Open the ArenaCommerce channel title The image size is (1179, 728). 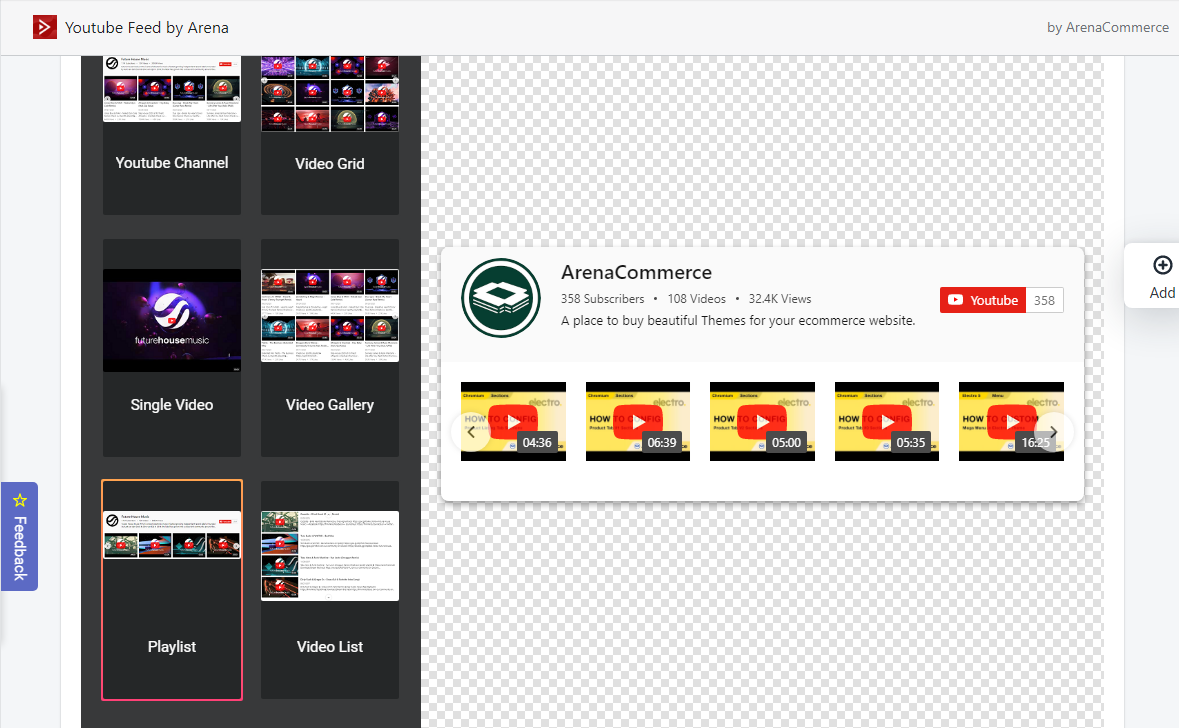636,272
